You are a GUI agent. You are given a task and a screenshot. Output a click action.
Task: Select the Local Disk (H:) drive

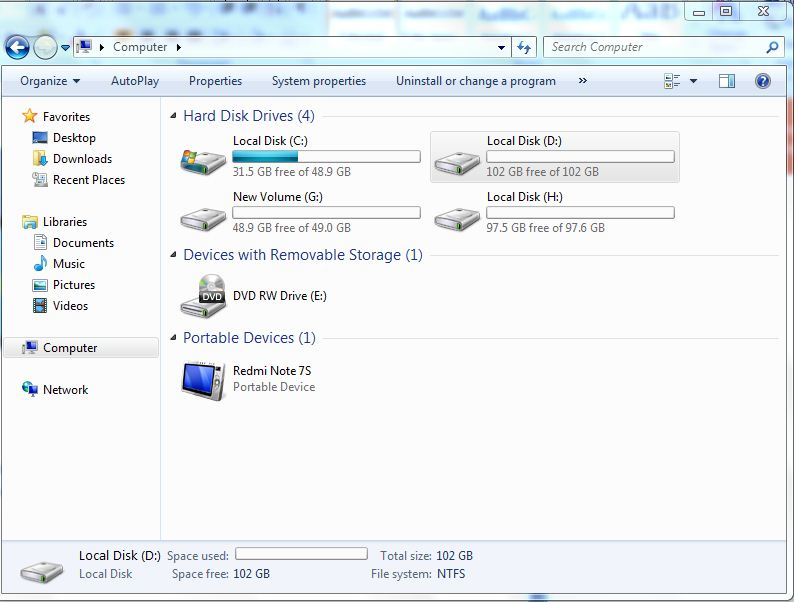457,214
